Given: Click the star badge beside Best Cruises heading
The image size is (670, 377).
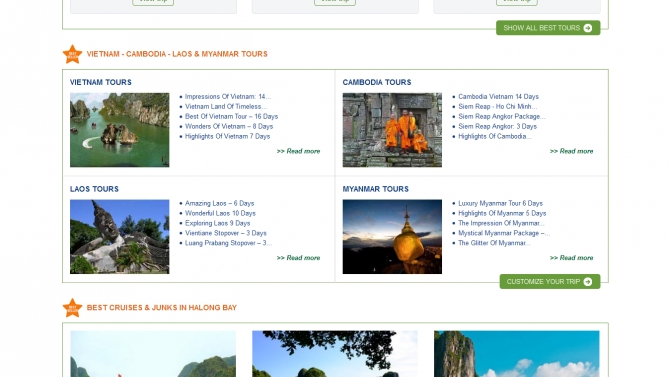Looking at the screenshot, I should tap(72, 308).
